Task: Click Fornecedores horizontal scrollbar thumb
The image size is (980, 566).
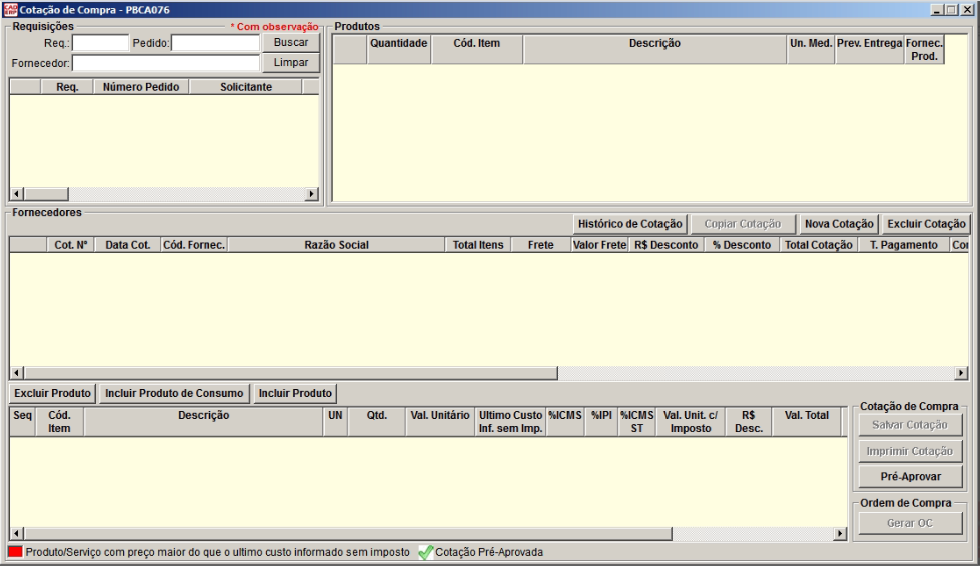Action: point(290,373)
